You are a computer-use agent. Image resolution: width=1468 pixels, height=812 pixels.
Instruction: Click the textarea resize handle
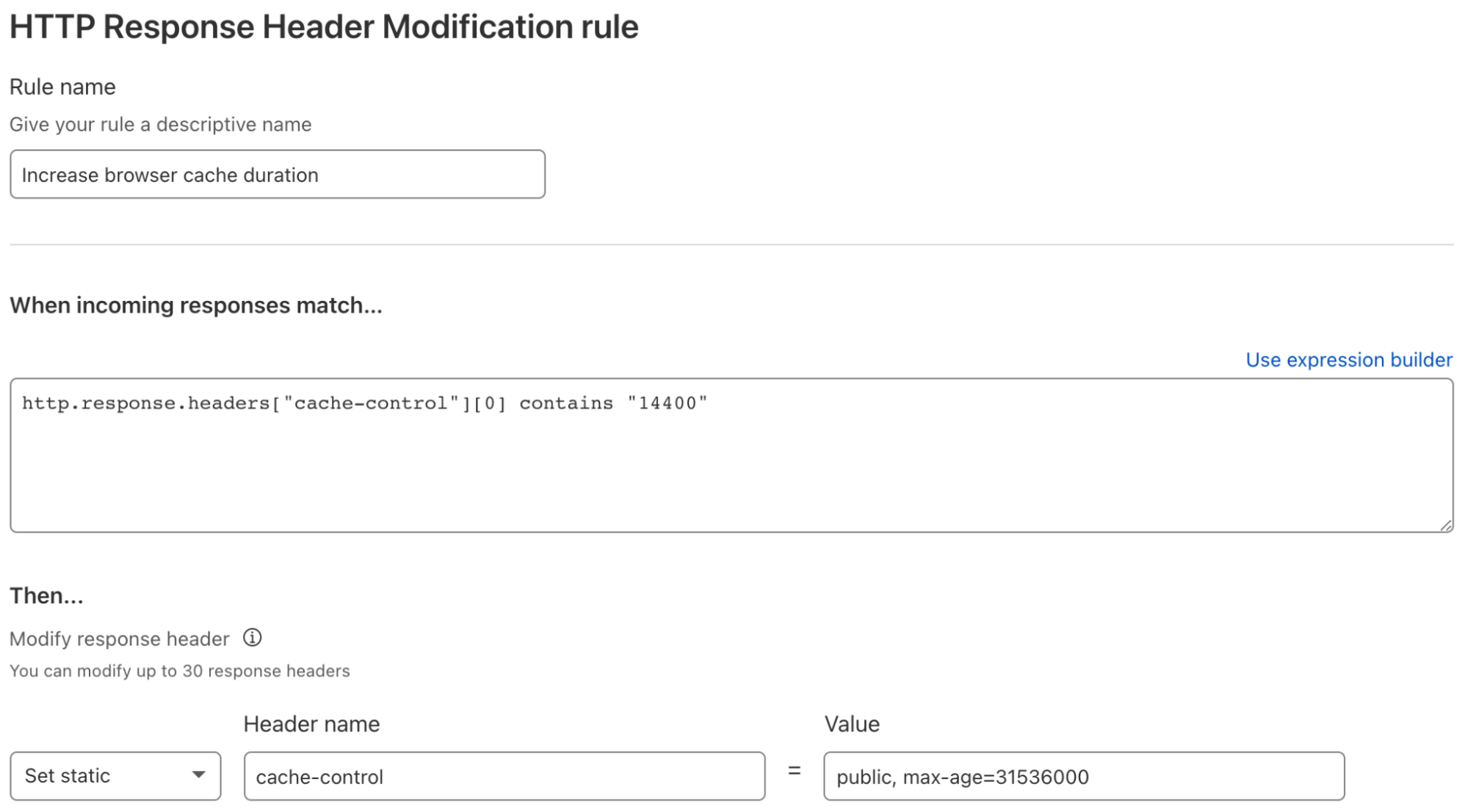[x=1445, y=523]
